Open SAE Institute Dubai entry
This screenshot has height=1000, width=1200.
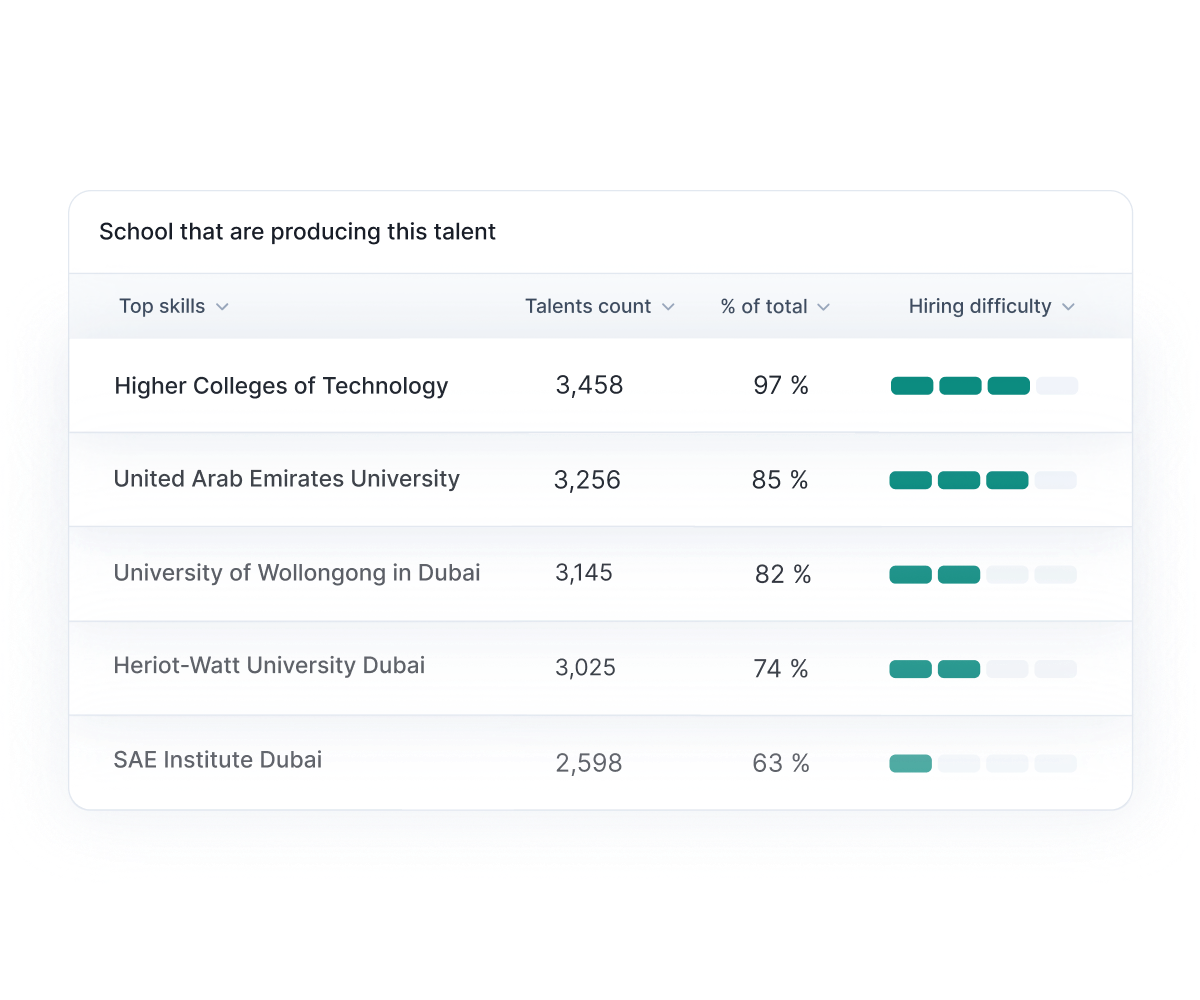(218, 760)
